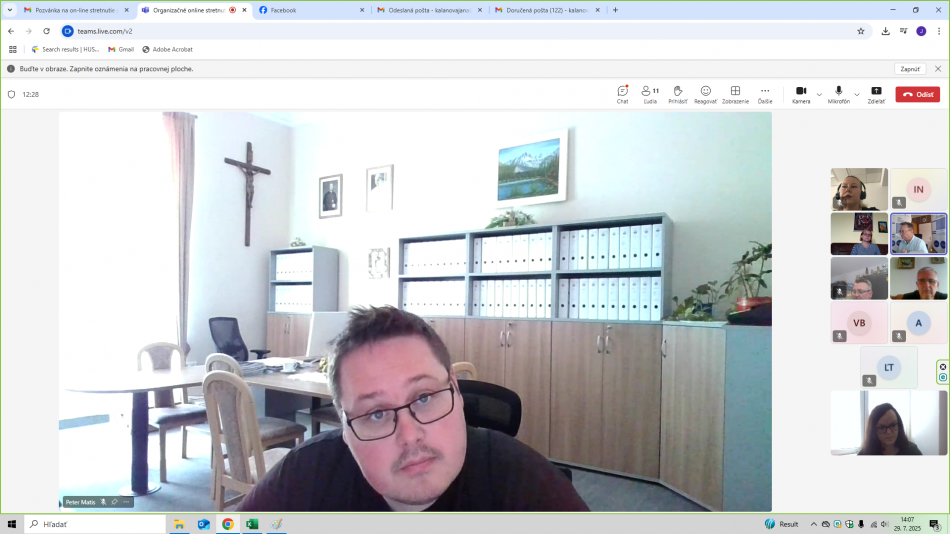Click the Chrome taskbar icon
The image size is (950, 534).
point(228,524)
